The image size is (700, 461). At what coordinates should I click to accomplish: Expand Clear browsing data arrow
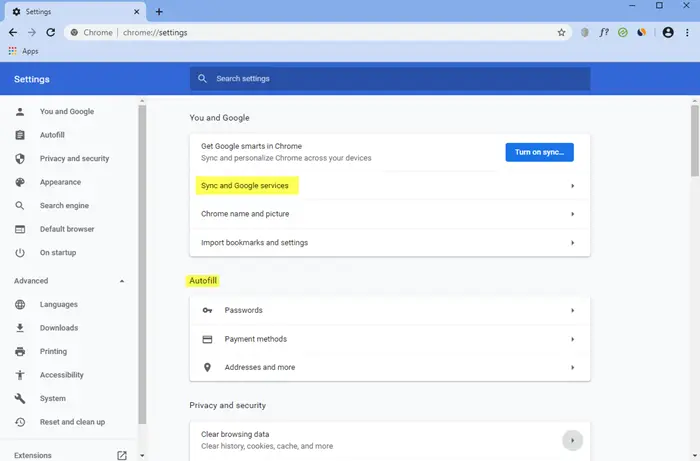(572, 440)
